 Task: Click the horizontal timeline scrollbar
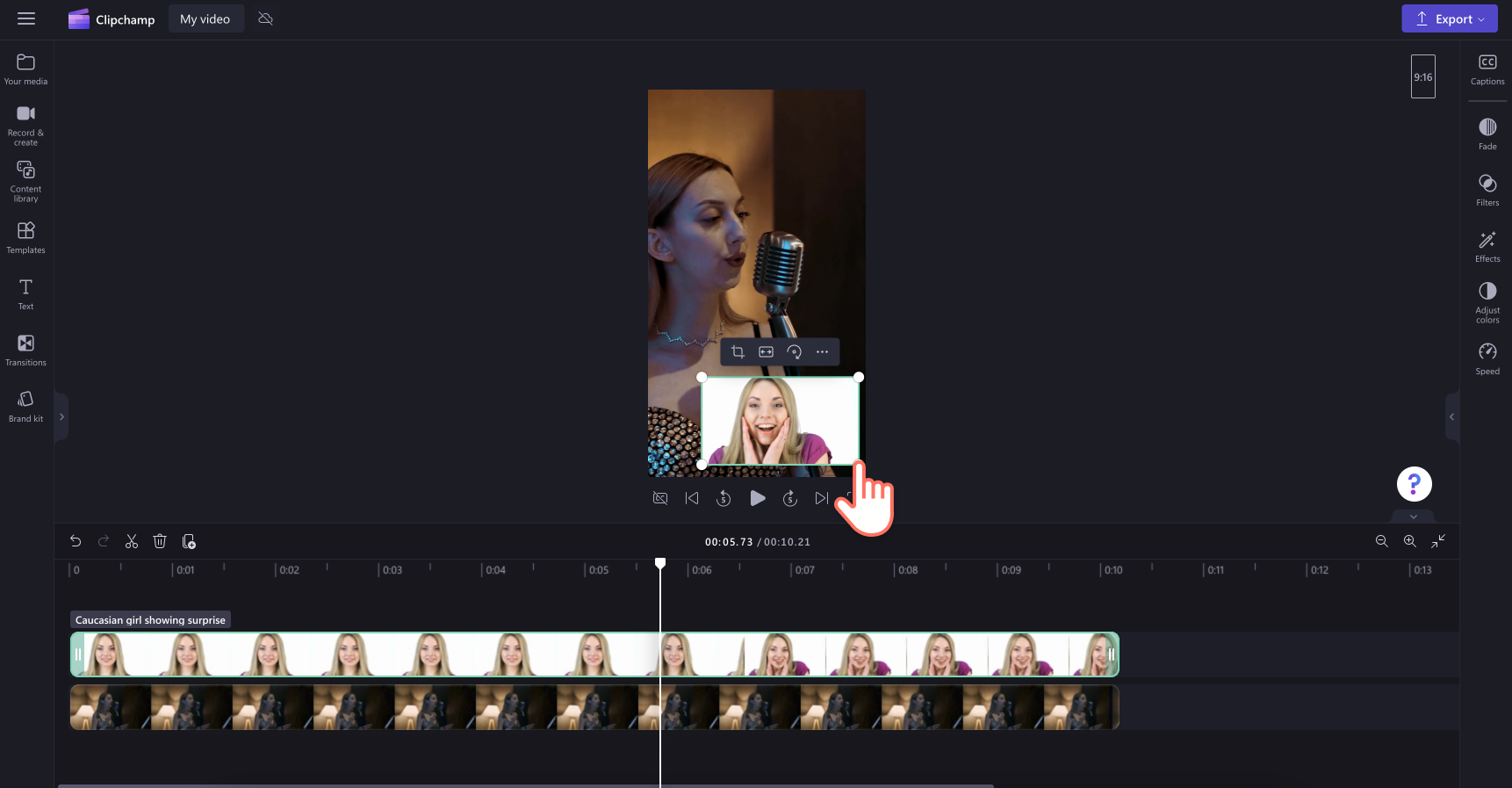pos(525,785)
